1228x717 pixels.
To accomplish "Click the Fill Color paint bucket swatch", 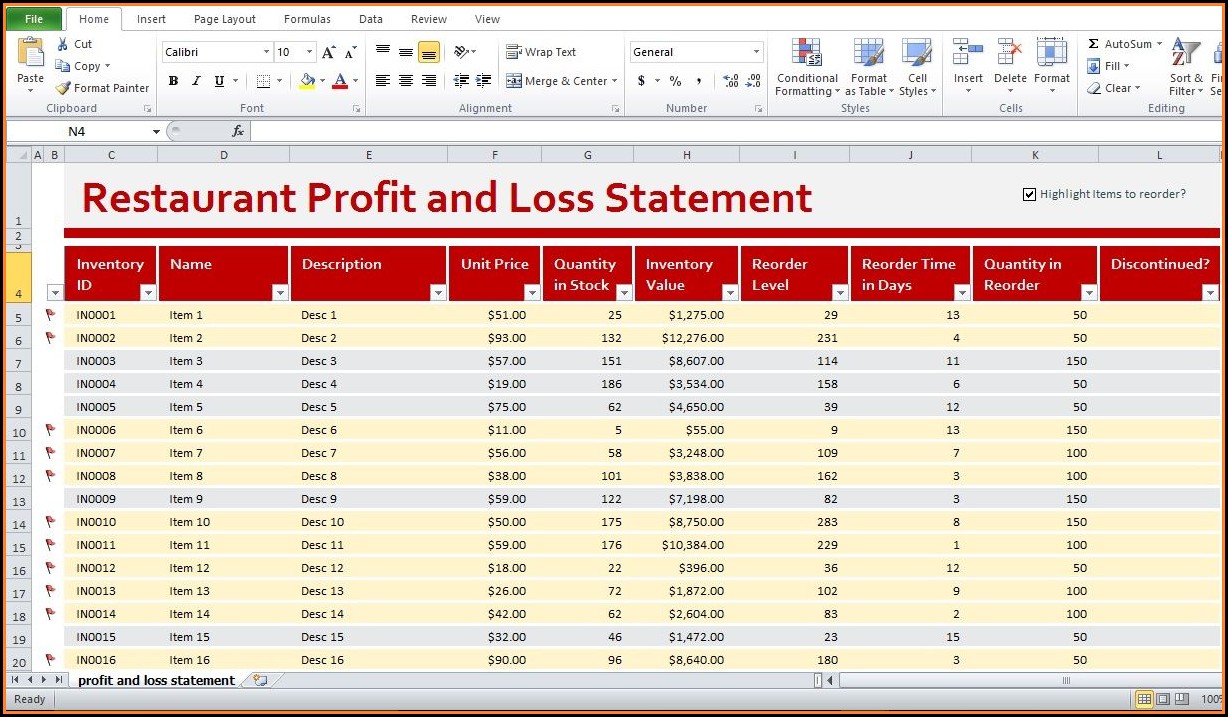I will pos(307,81).
